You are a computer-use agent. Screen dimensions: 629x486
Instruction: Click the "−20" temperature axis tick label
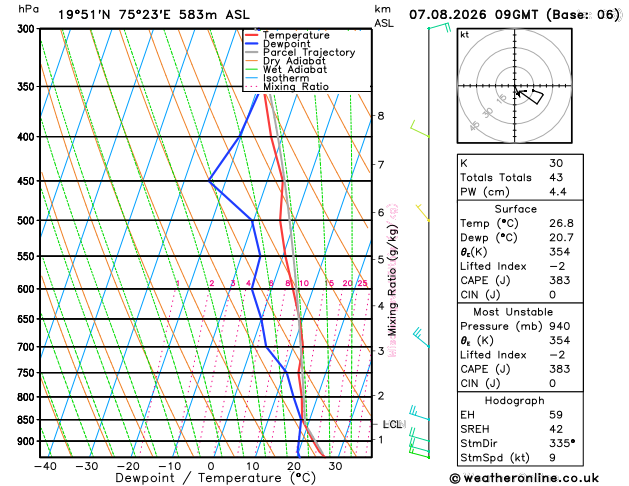[x=128, y=466]
